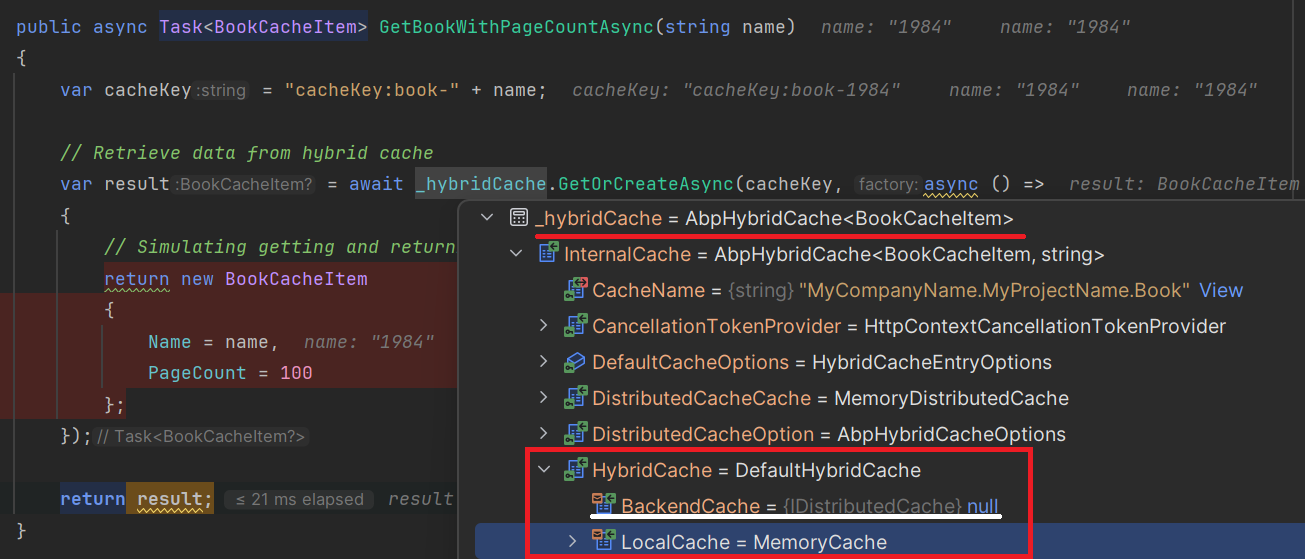Expand the DefaultCacheOptions node
Screen dimensions: 1305x559
point(544,362)
